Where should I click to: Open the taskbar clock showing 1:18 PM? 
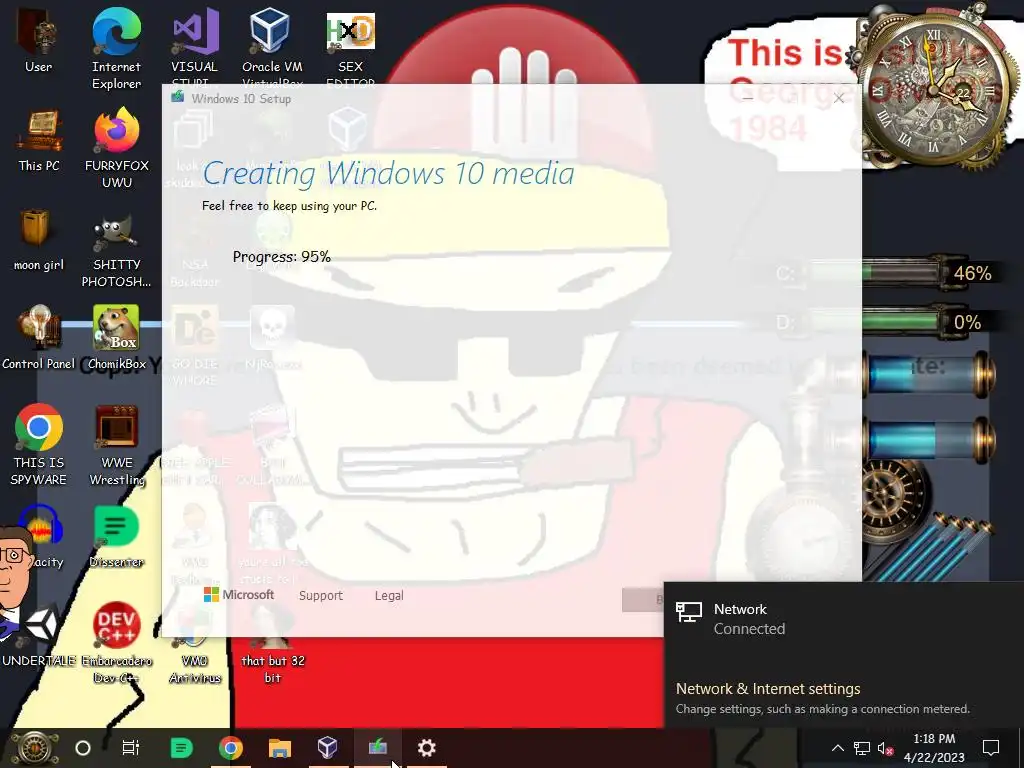click(x=934, y=748)
